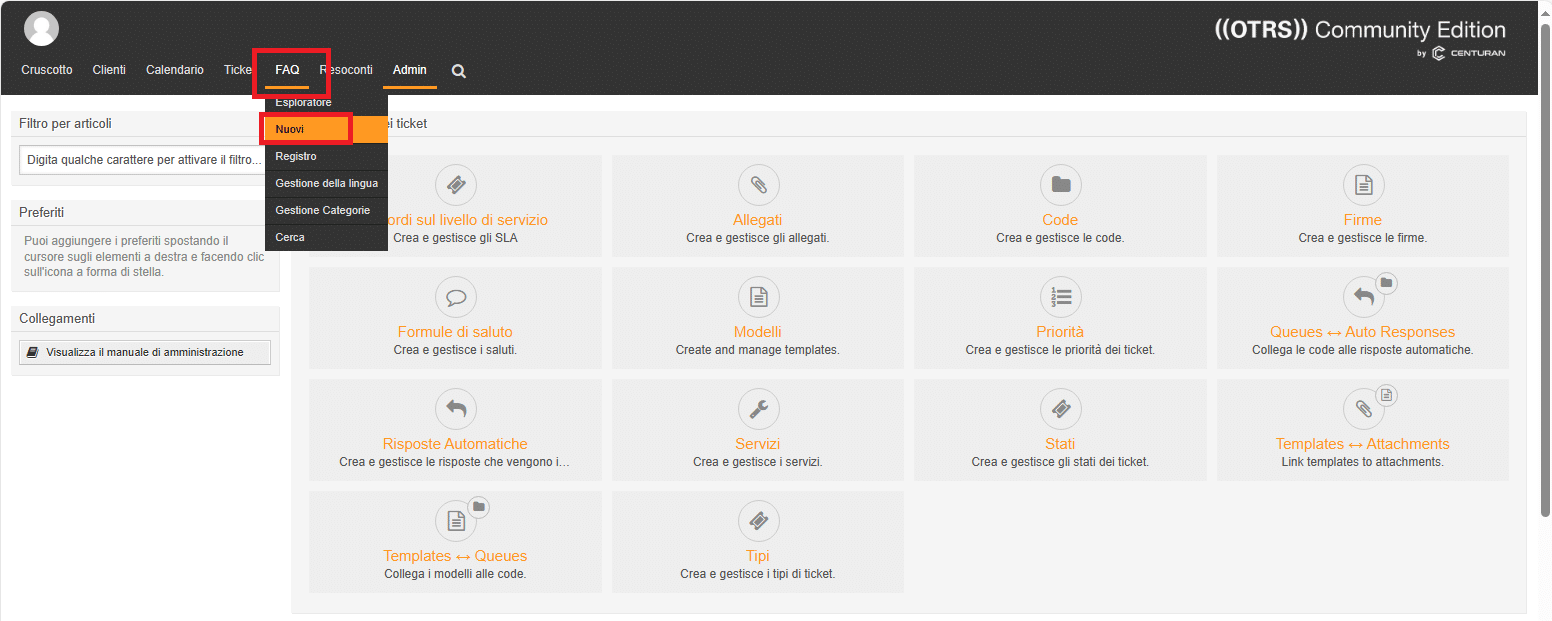Open the Stati ticket icon
Screen dimensions: 1552x621
[1060, 409]
